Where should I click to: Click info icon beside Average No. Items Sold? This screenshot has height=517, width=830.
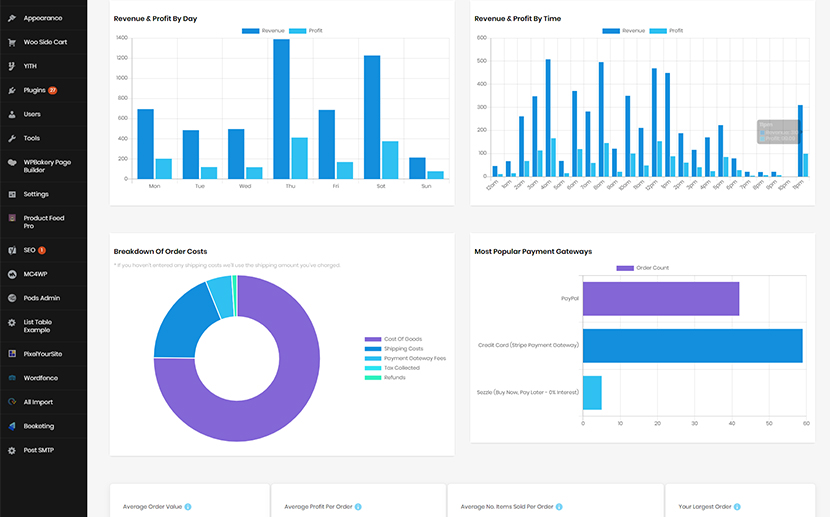pyautogui.click(x=560, y=507)
